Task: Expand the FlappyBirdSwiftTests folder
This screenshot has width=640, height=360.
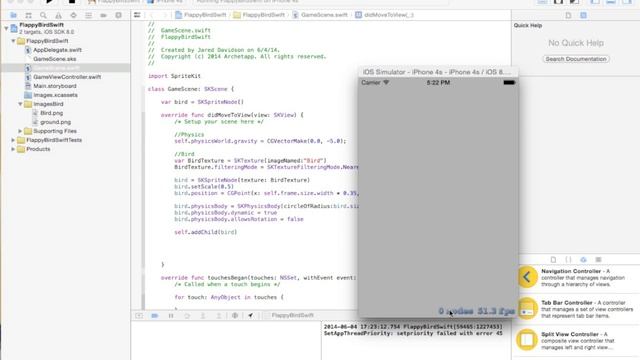Action: pos(13,140)
